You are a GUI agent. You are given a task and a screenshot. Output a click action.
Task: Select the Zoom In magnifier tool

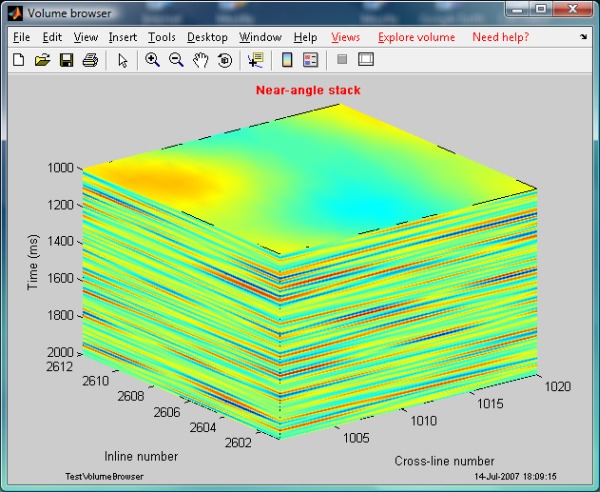(x=152, y=60)
